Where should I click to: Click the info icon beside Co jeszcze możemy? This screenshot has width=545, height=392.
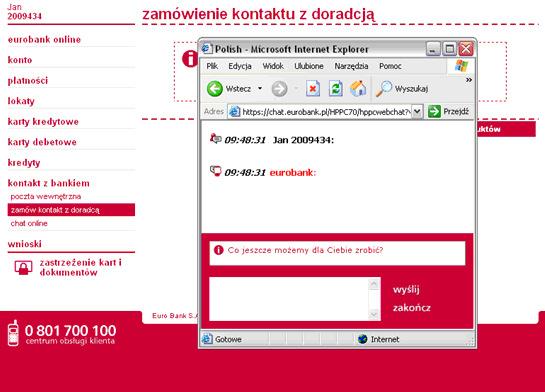click(x=218, y=250)
